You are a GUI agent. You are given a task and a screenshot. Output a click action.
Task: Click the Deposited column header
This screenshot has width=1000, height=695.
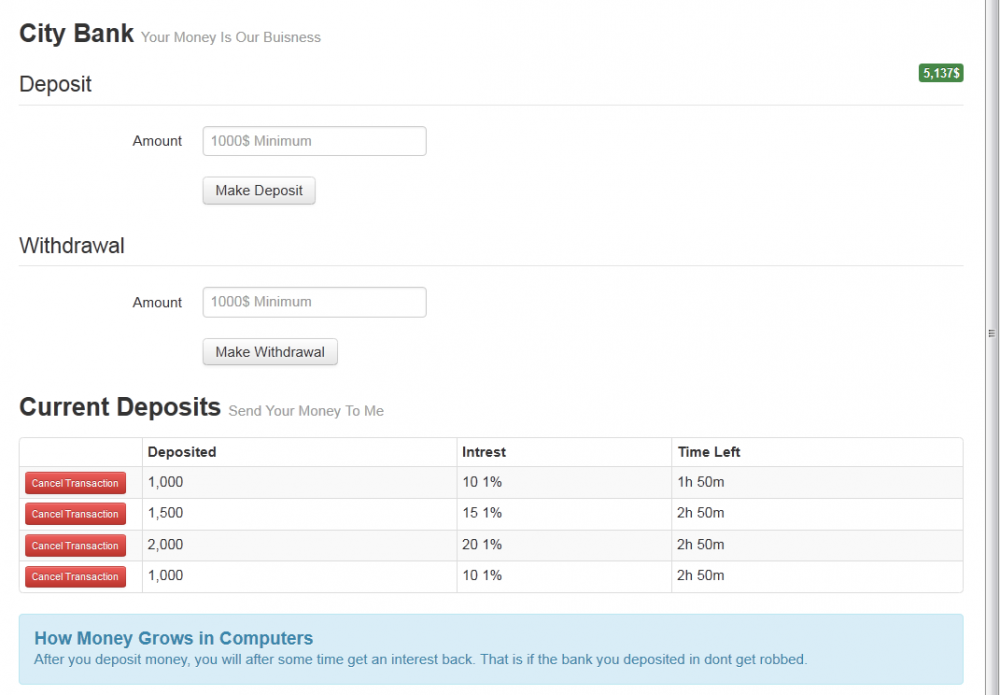tap(182, 452)
